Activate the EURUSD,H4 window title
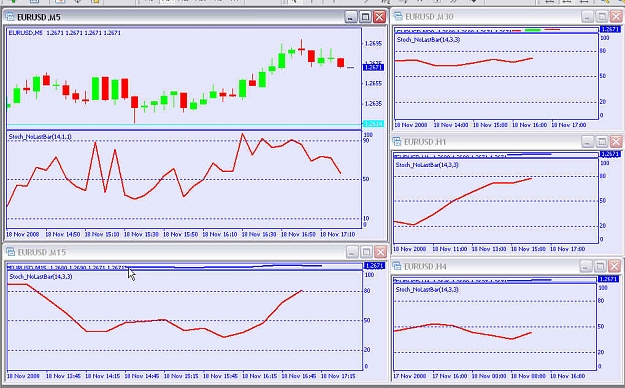Viewport: 625px width, 388px height. point(425,266)
